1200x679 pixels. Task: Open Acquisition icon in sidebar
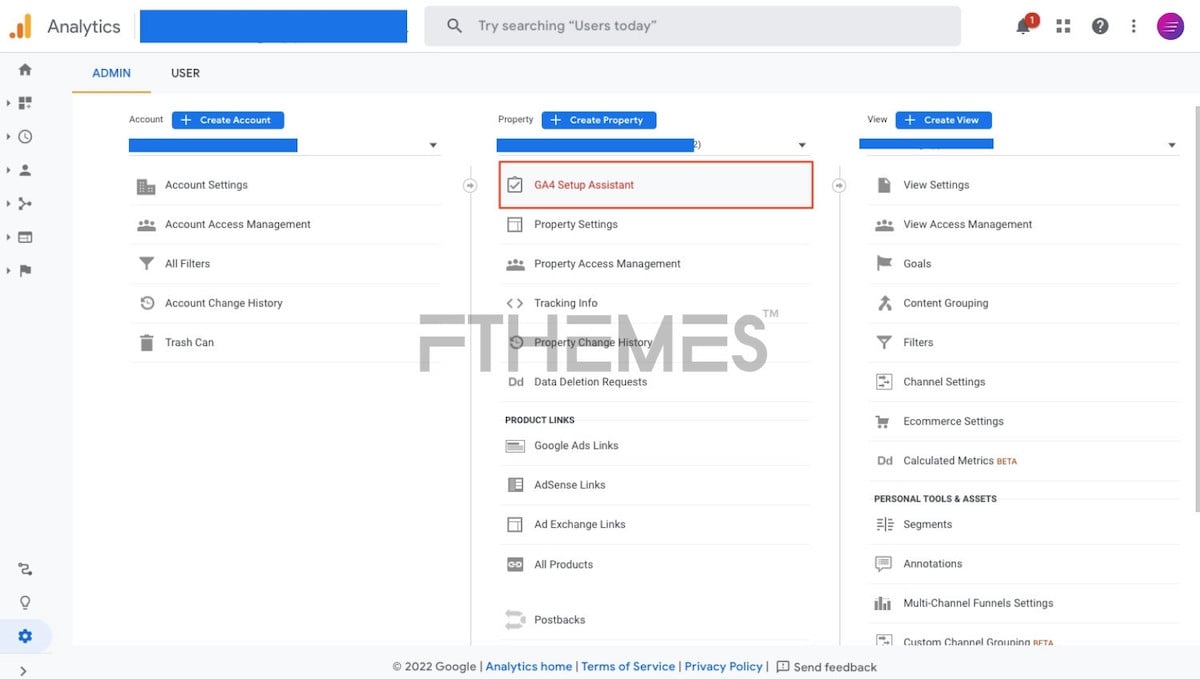coord(25,204)
